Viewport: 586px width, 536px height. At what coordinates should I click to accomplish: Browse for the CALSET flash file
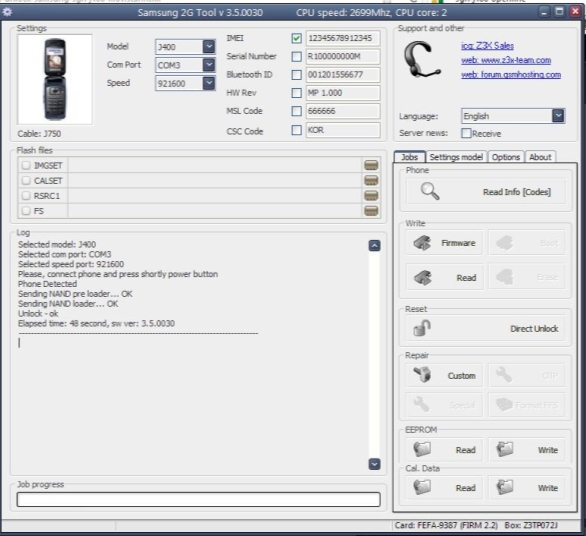[371, 181]
